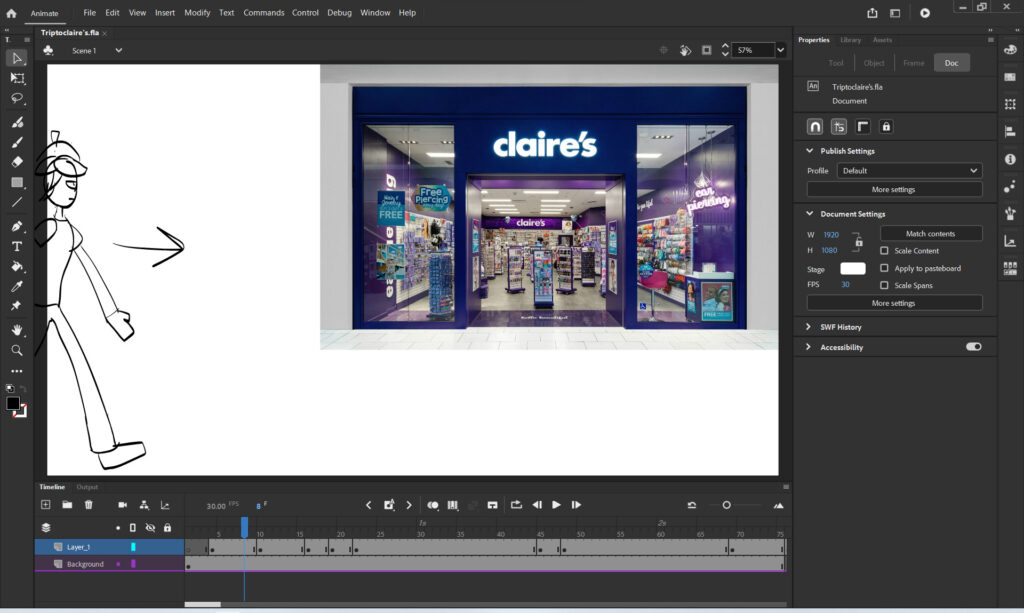
Task: Click the Stage color swatch
Action: coord(852,268)
